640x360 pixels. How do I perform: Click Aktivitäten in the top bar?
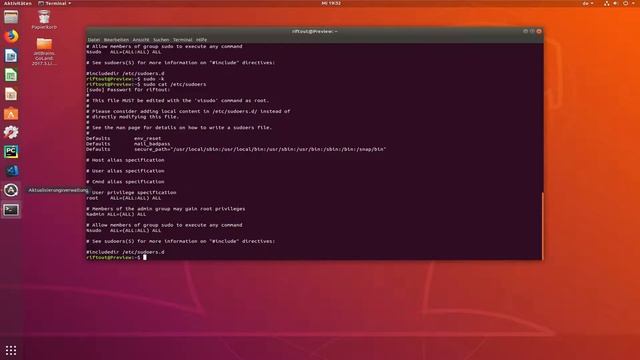point(18,3)
